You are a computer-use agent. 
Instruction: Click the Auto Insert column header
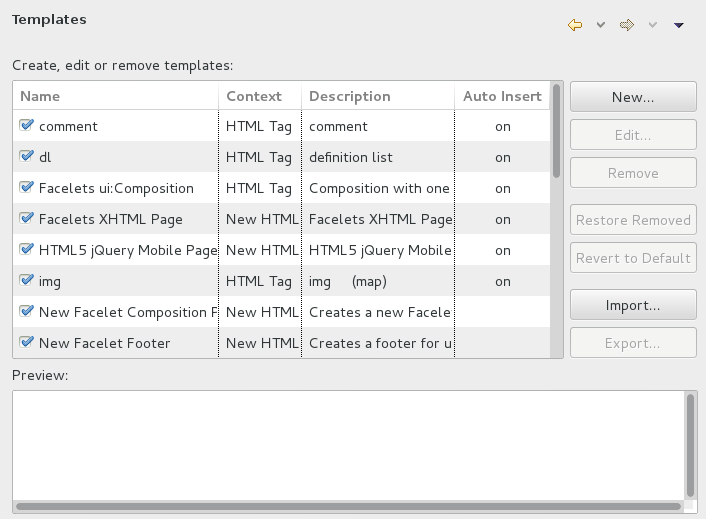501,96
